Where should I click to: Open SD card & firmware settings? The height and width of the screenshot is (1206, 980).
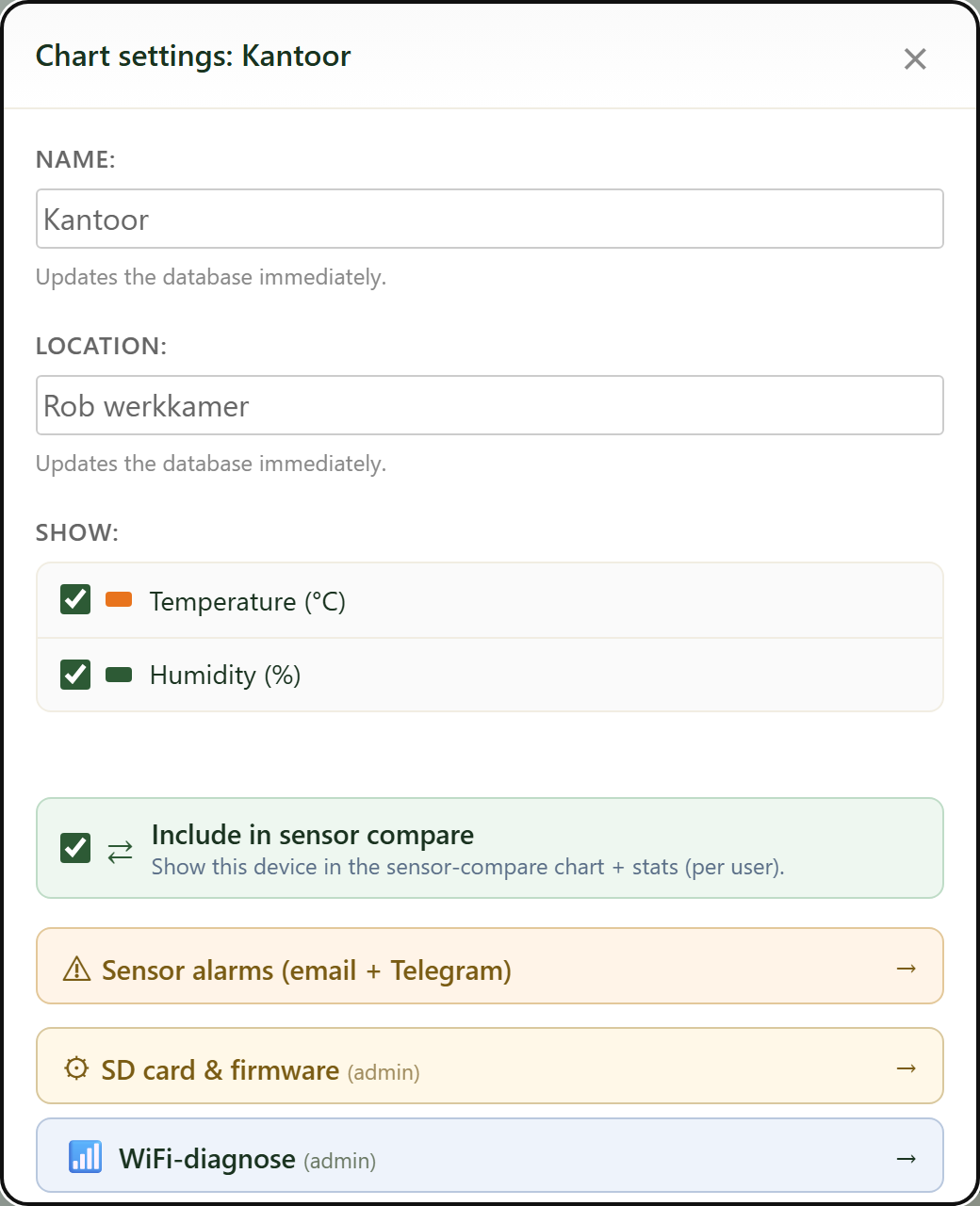point(490,1066)
